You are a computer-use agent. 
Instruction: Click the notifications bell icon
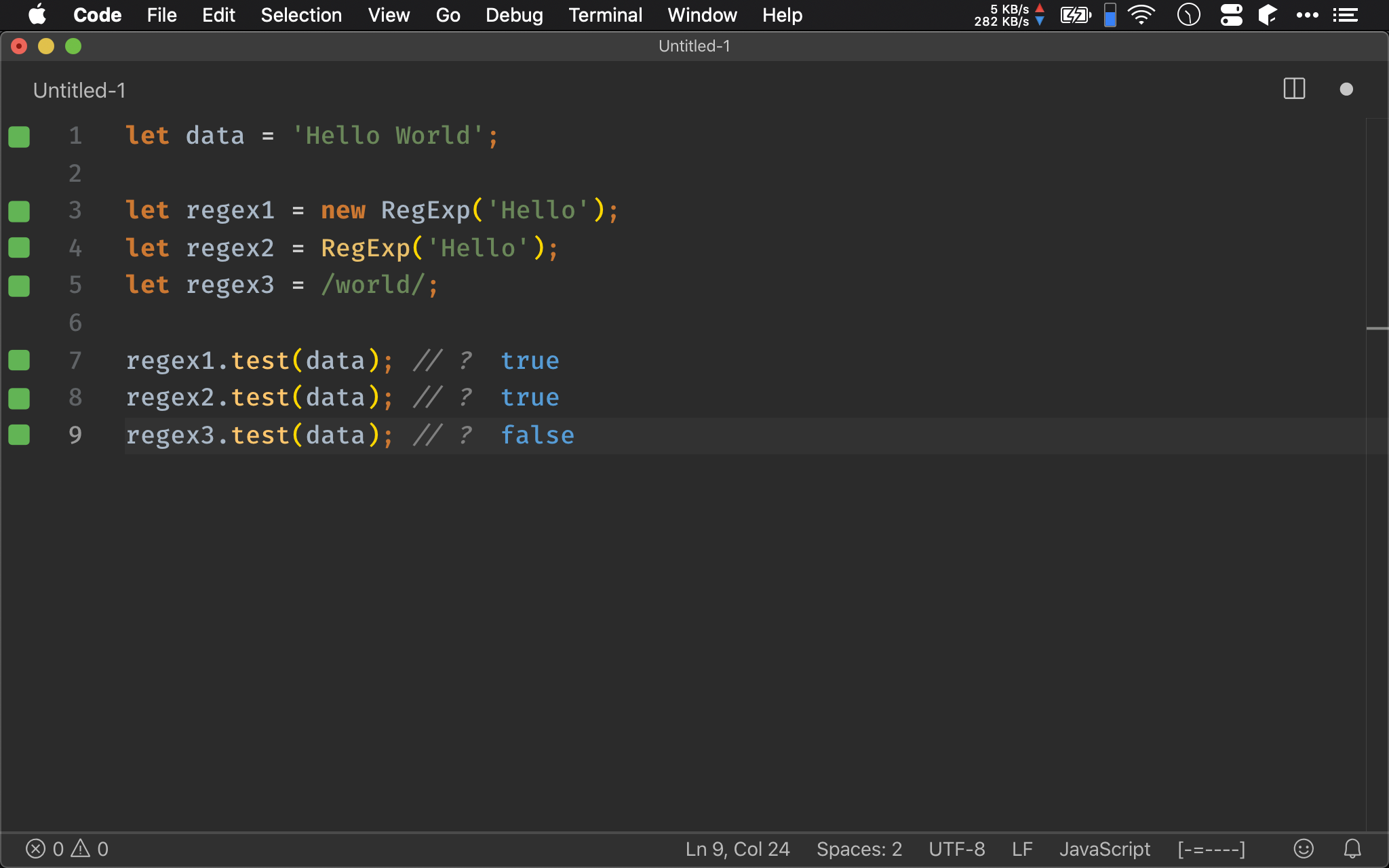click(x=1351, y=848)
